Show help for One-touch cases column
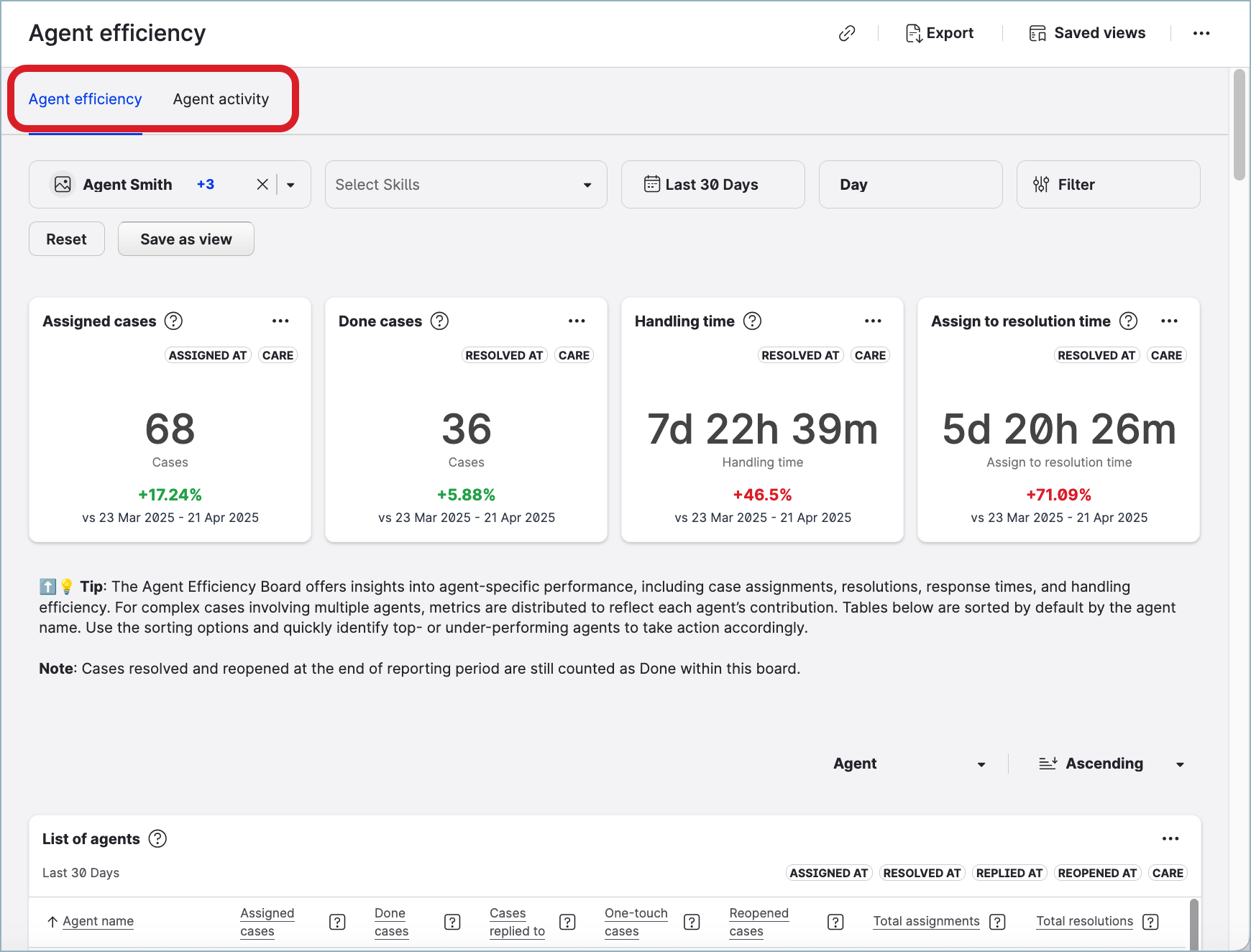This screenshot has width=1251, height=952. click(692, 922)
